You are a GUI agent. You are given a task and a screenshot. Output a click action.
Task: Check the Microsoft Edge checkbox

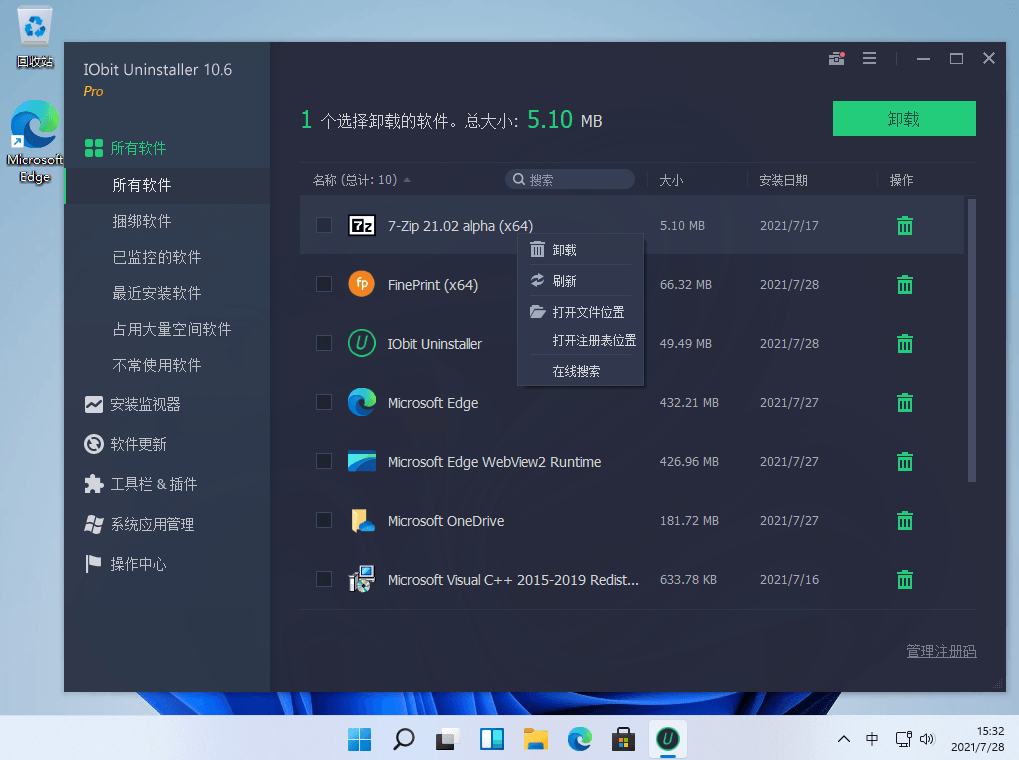coord(324,402)
